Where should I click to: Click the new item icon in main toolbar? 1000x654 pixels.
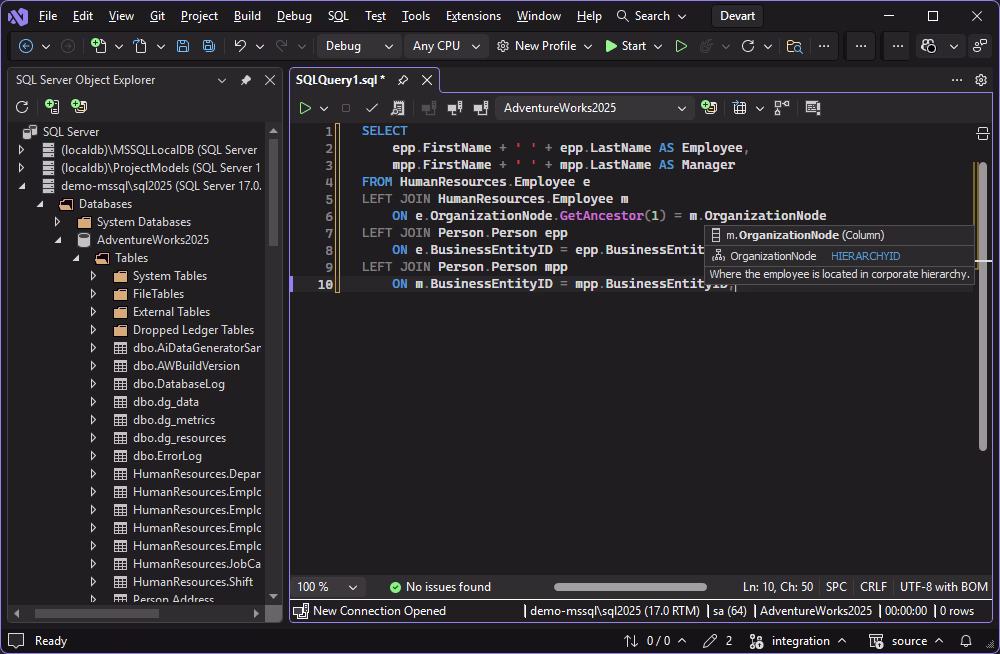pos(98,46)
